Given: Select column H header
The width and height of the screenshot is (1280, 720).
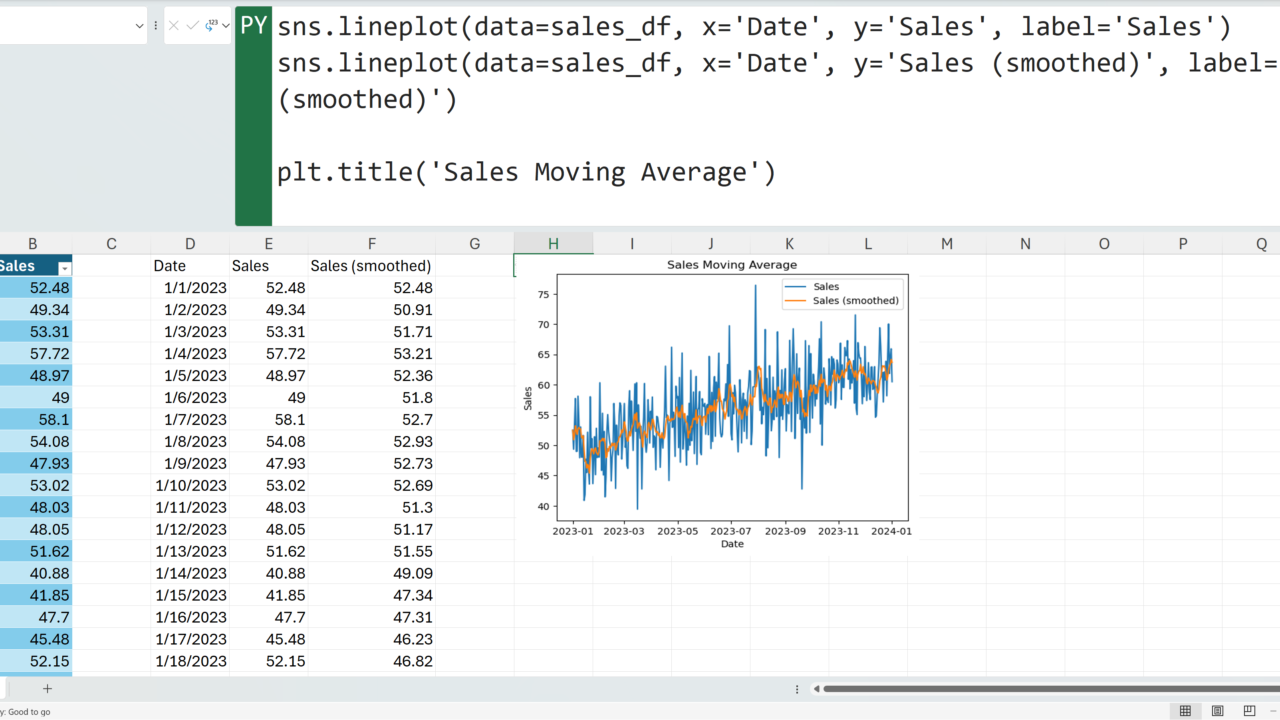Looking at the screenshot, I should pos(553,244).
